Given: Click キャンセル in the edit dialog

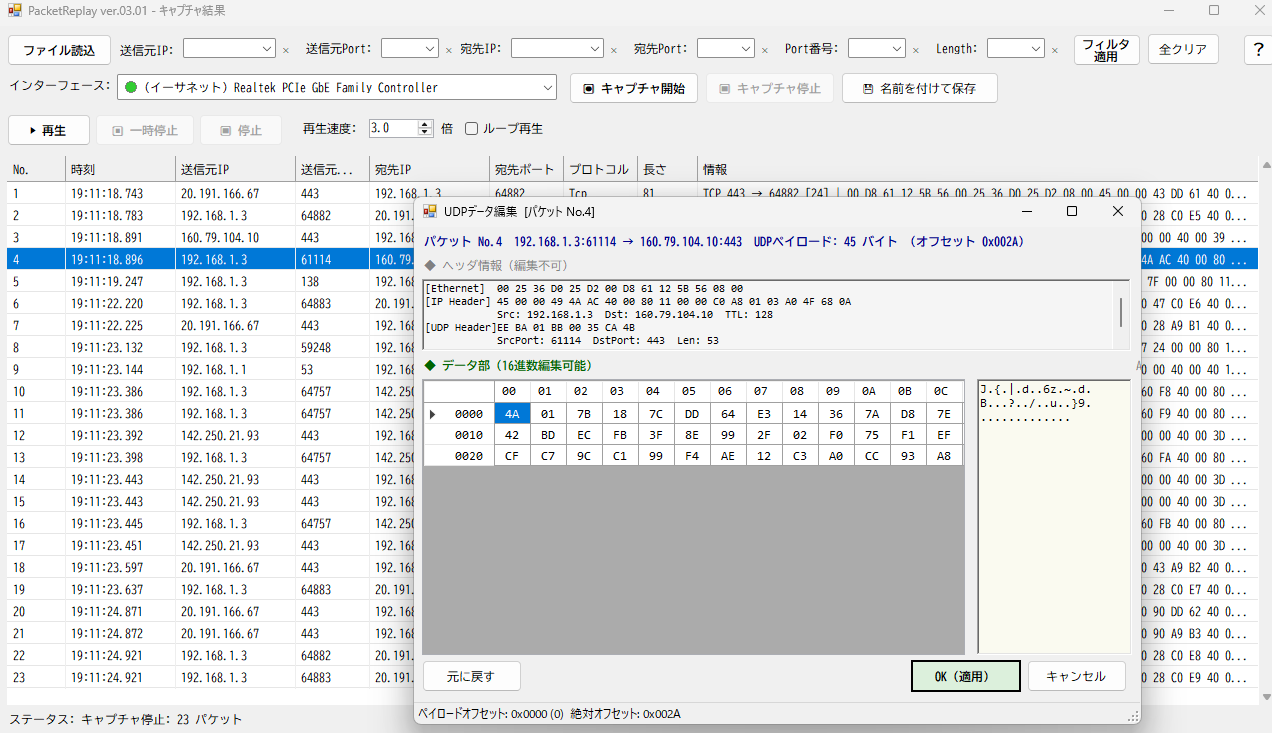Looking at the screenshot, I should (x=1077, y=676).
